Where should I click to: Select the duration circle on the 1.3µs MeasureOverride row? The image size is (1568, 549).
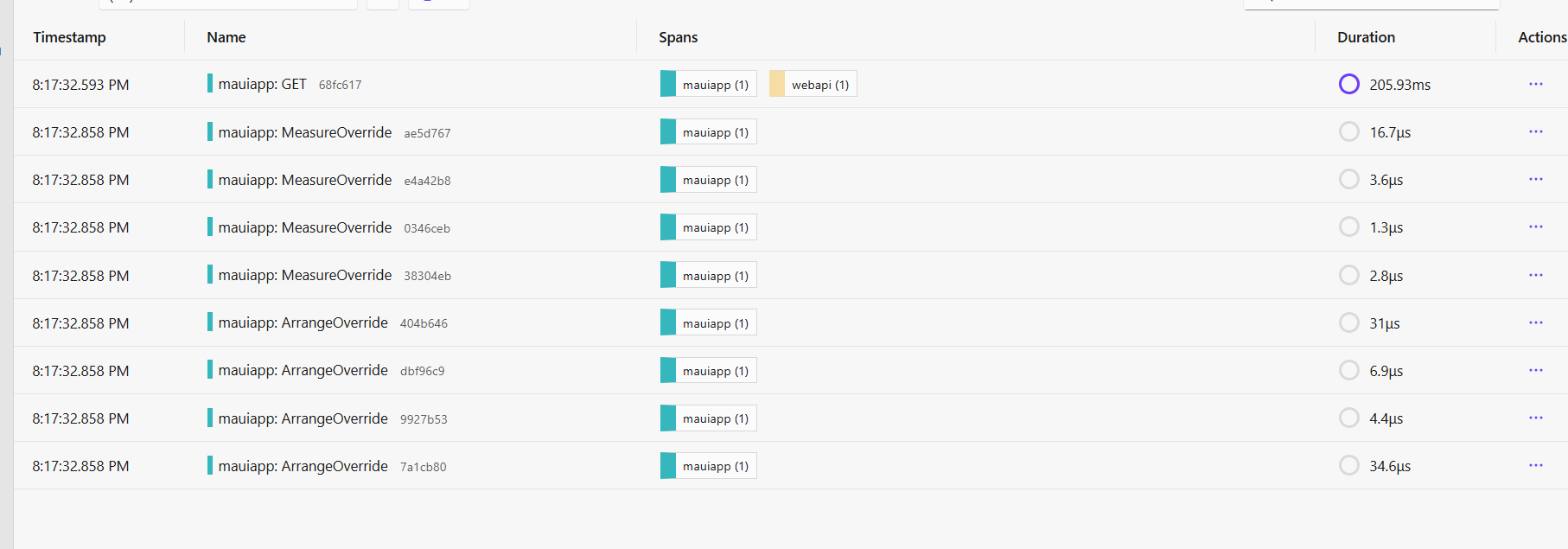coord(1349,227)
